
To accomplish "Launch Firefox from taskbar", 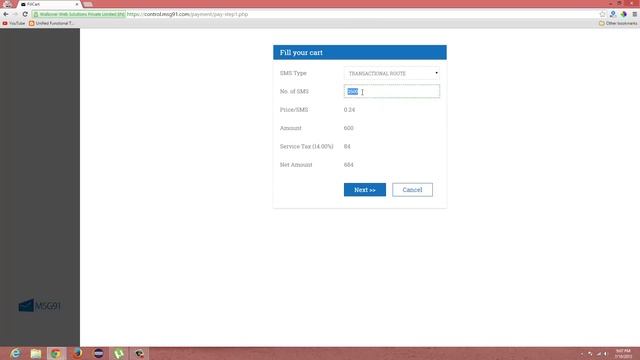I will click(77, 353).
